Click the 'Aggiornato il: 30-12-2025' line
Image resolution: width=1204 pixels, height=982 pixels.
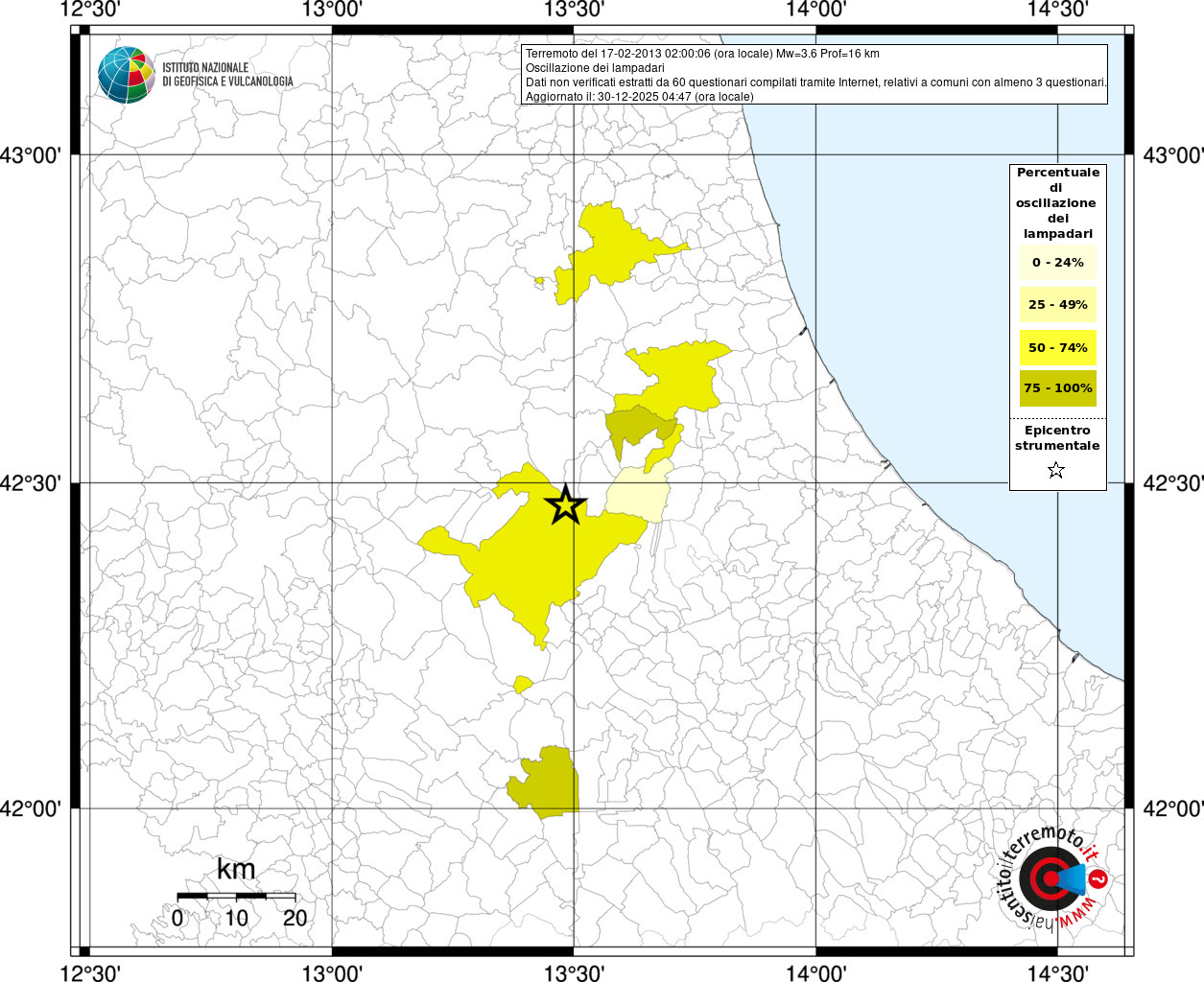coord(640,97)
